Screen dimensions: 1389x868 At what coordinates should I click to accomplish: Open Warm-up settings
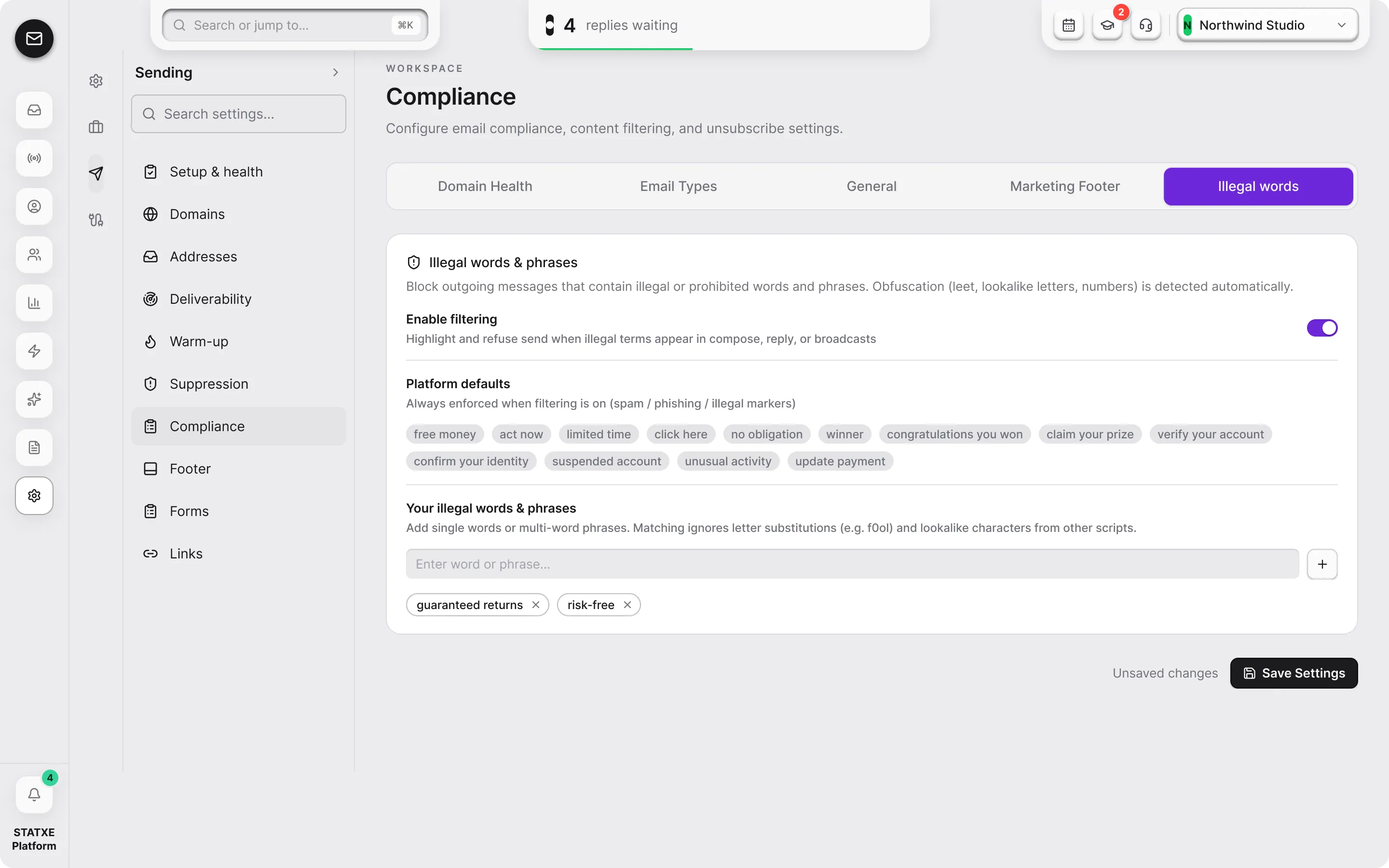click(x=238, y=341)
